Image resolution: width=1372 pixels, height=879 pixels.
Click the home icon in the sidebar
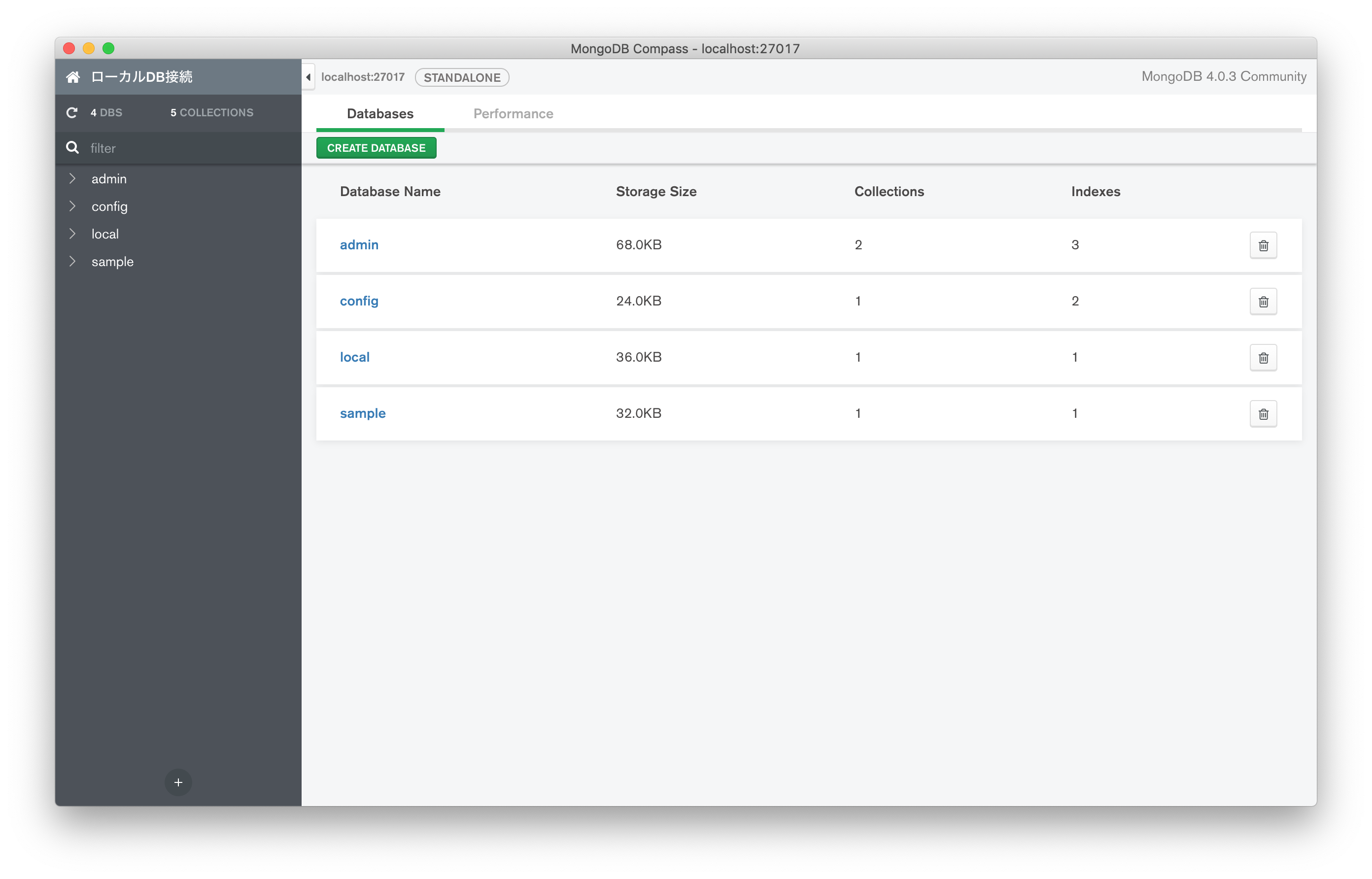(x=73, y=76)
